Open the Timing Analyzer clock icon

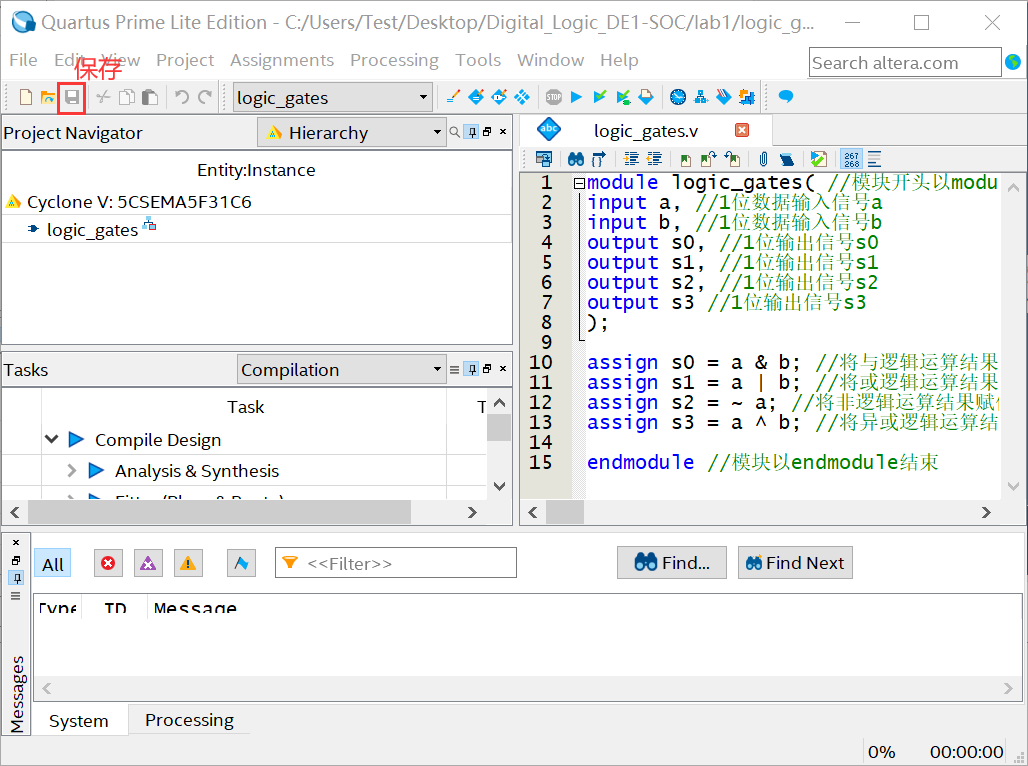point(678,98)
